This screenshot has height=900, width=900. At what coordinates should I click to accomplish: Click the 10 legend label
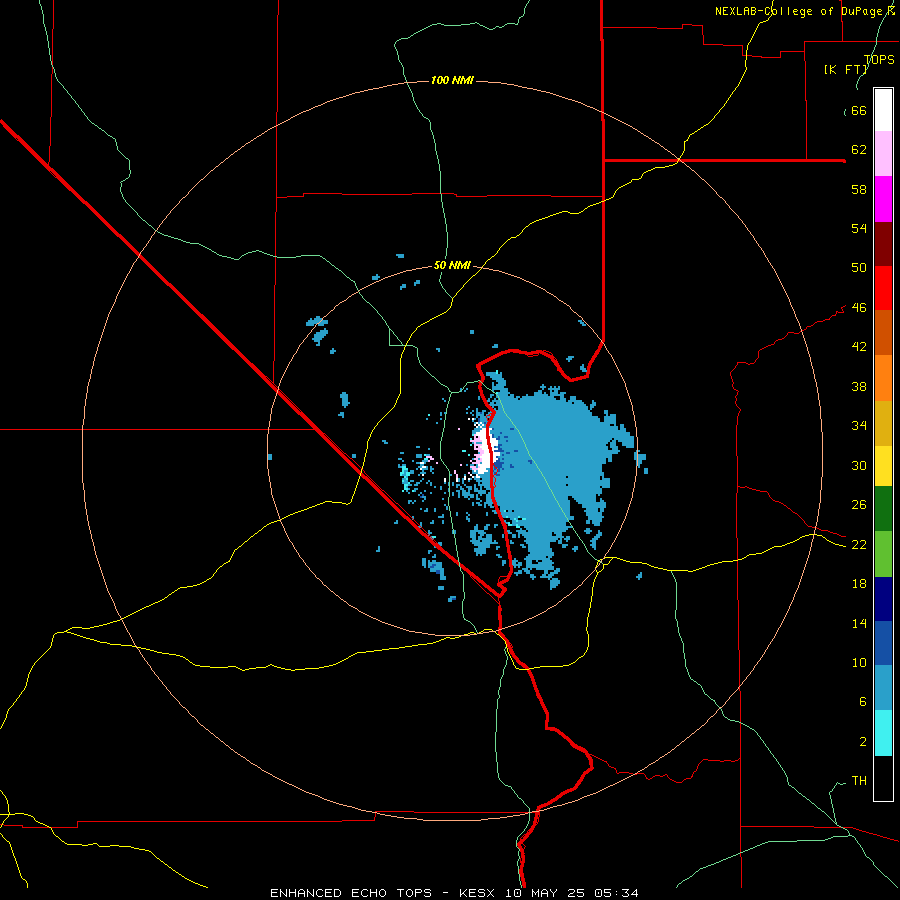[x=859, y=663]
